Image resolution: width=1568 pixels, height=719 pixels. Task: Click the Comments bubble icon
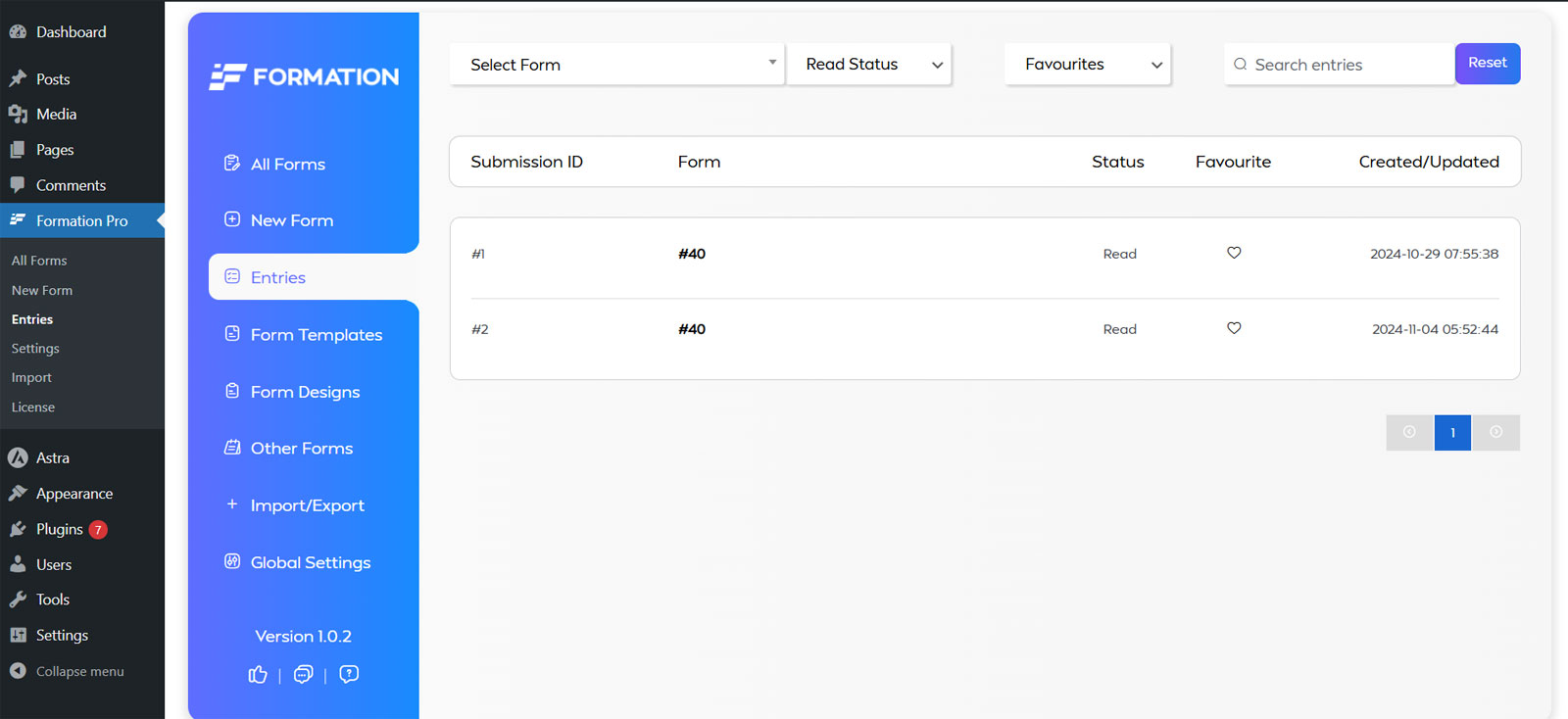pyautogui.click(x=18, y=185)
